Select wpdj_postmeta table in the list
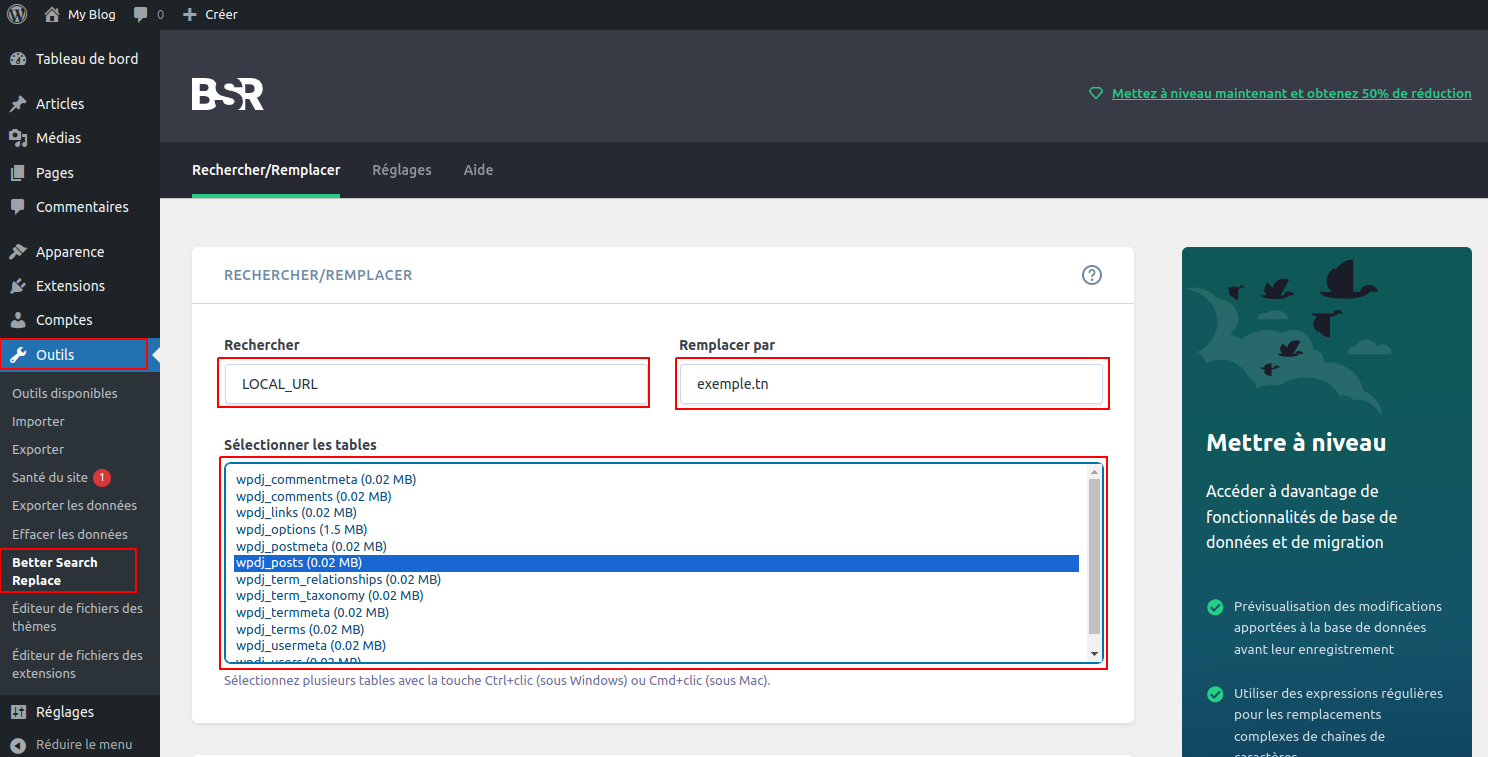The image size is (1488, 757). click(x=311, y=546)
